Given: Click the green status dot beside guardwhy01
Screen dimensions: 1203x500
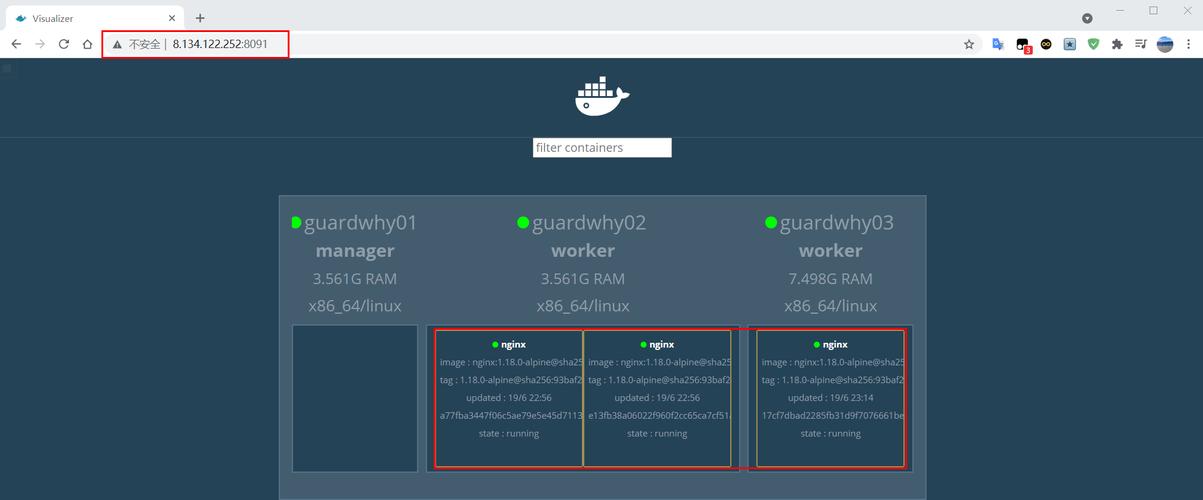Looking at the screenshot, I should [296, 223].
